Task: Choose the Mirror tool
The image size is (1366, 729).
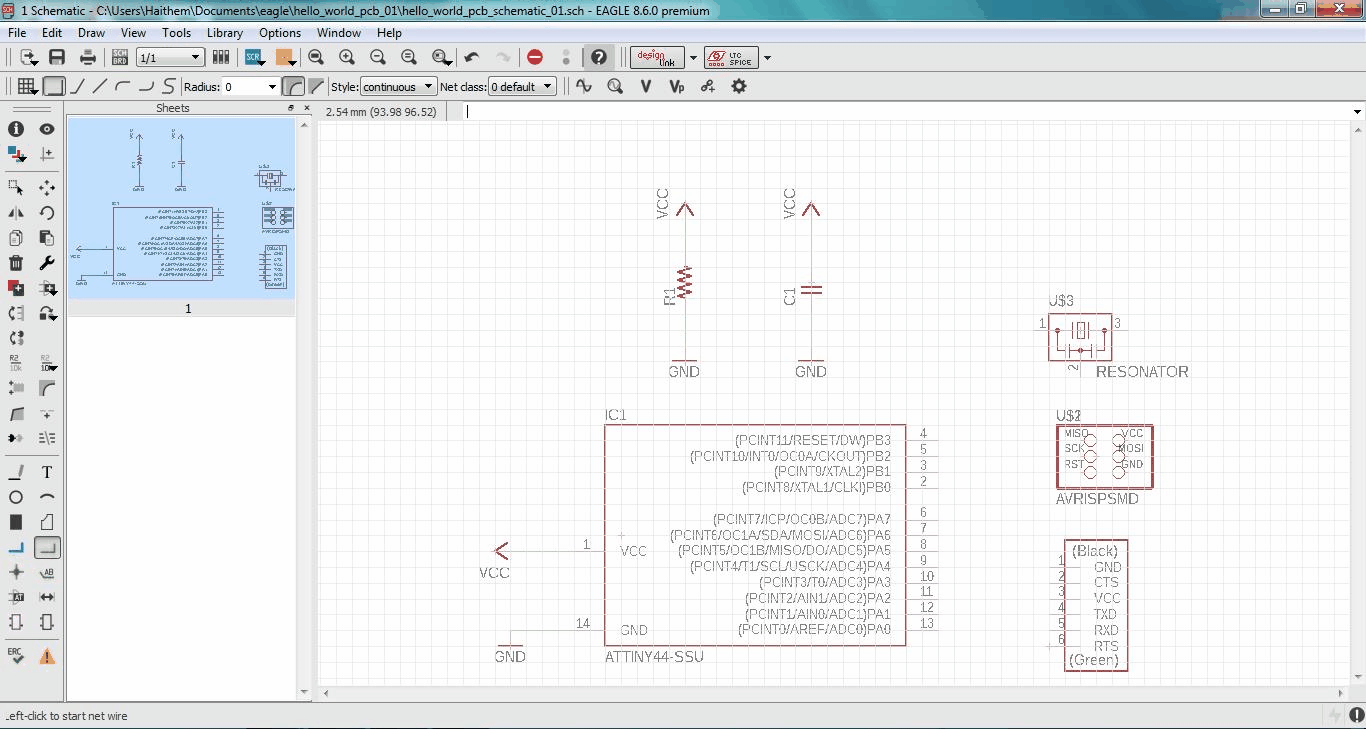Action: [16, 213]
